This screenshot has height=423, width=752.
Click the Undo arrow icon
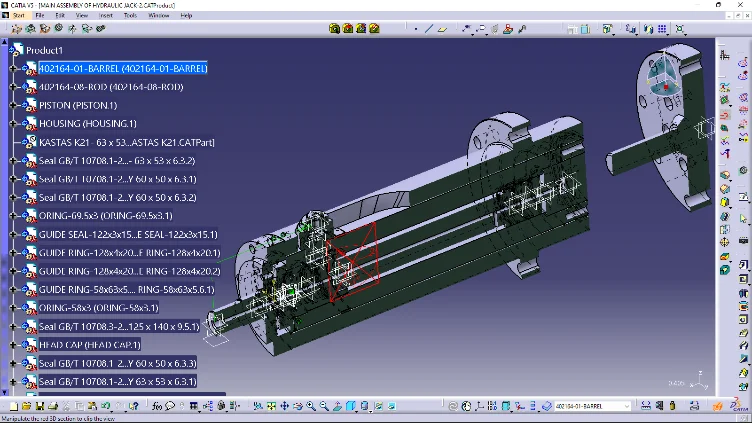(105, 406)
